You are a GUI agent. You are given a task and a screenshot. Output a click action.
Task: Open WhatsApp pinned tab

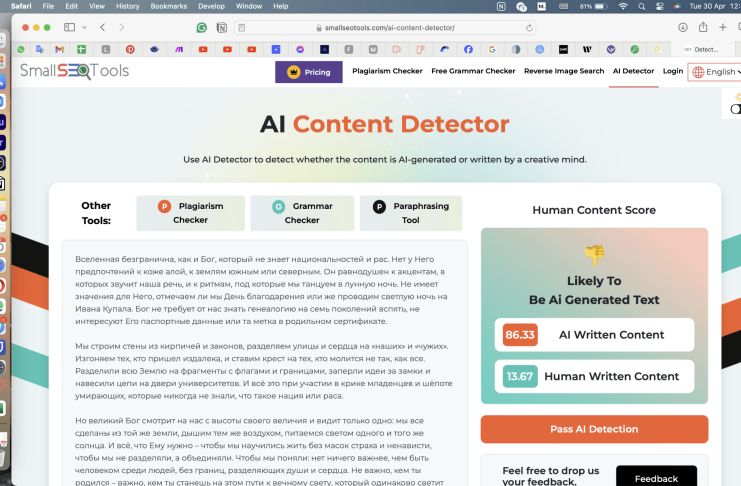point(21,49)
